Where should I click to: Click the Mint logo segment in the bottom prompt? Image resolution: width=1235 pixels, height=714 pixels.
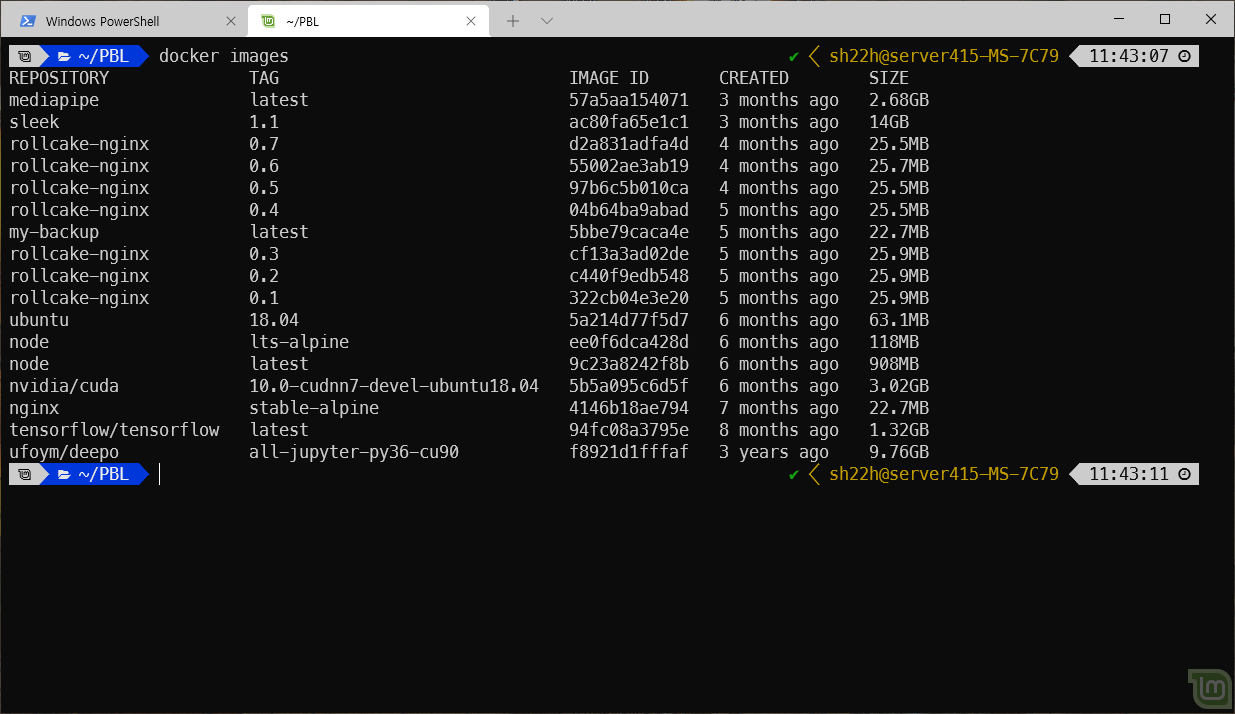(25, 474)
